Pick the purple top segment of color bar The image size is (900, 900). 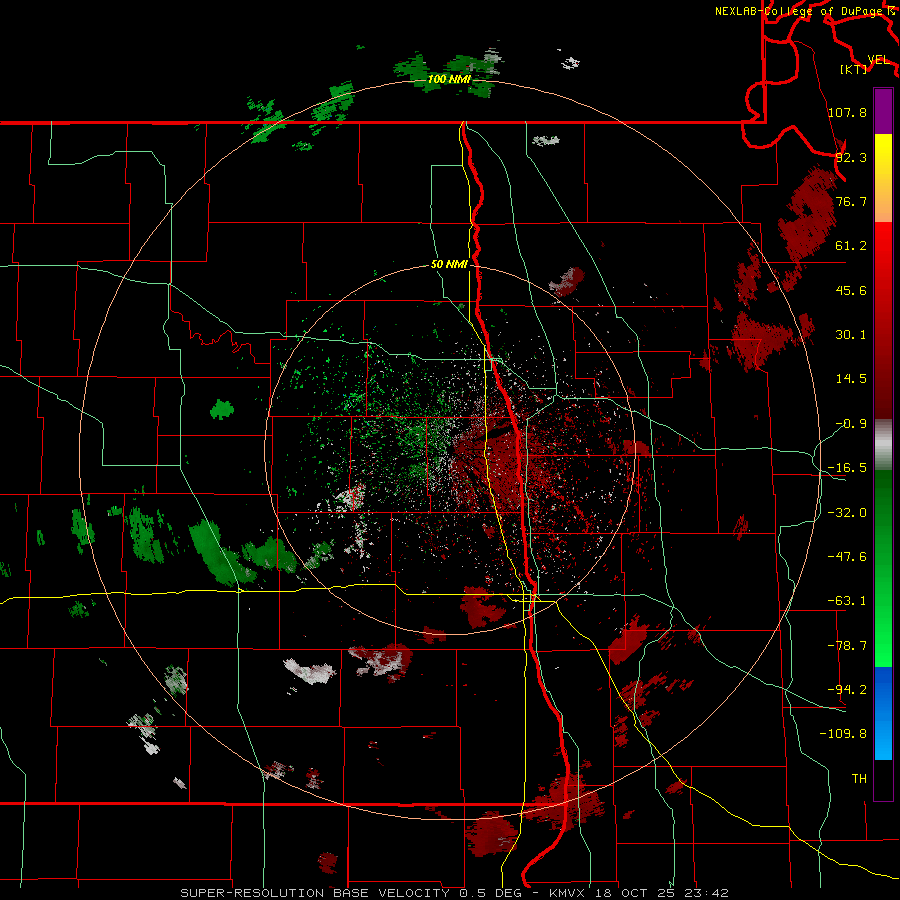coord(883,111)
